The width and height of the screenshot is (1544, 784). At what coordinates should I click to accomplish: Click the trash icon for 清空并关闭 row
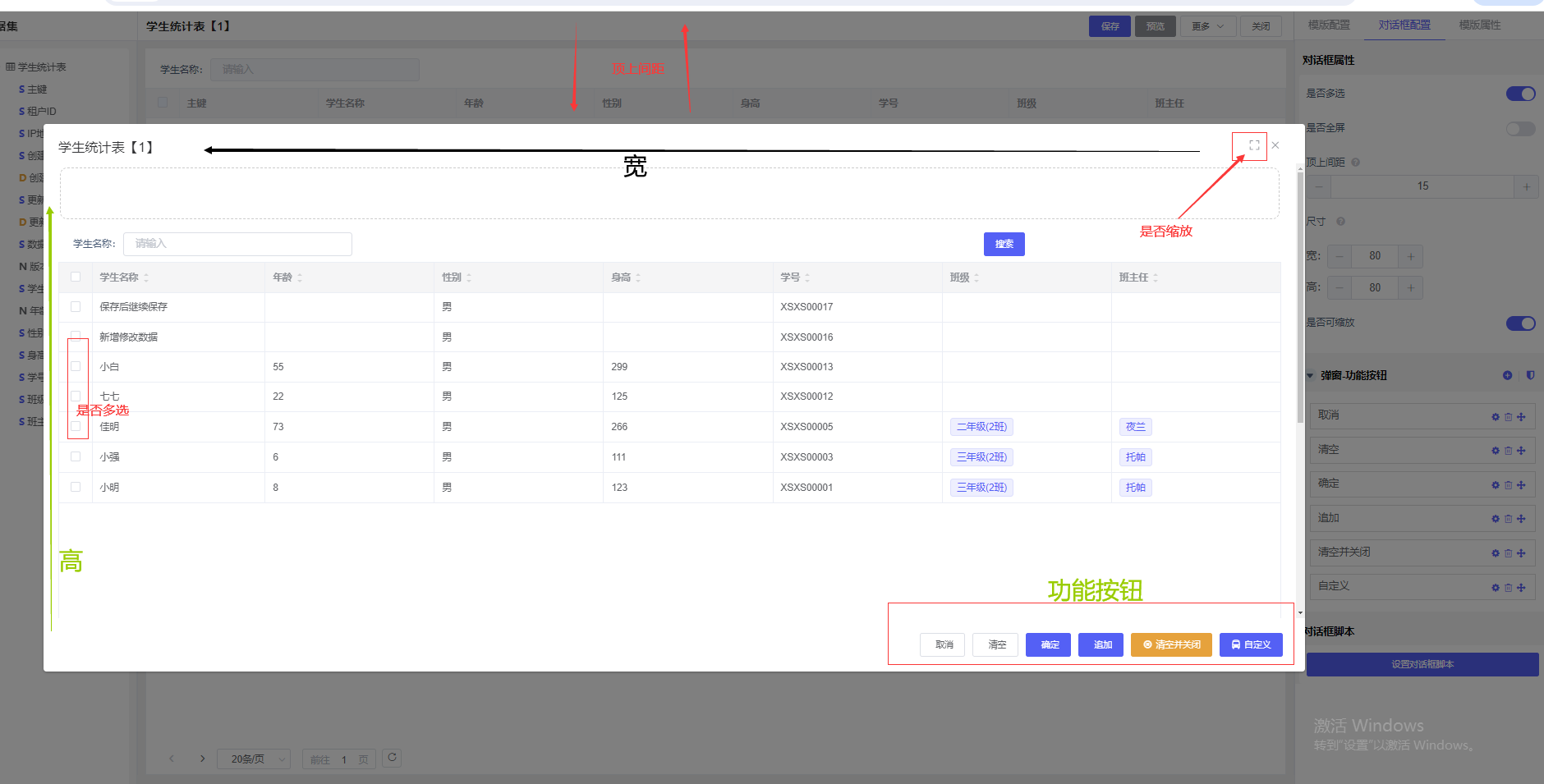coord(1508,553)
